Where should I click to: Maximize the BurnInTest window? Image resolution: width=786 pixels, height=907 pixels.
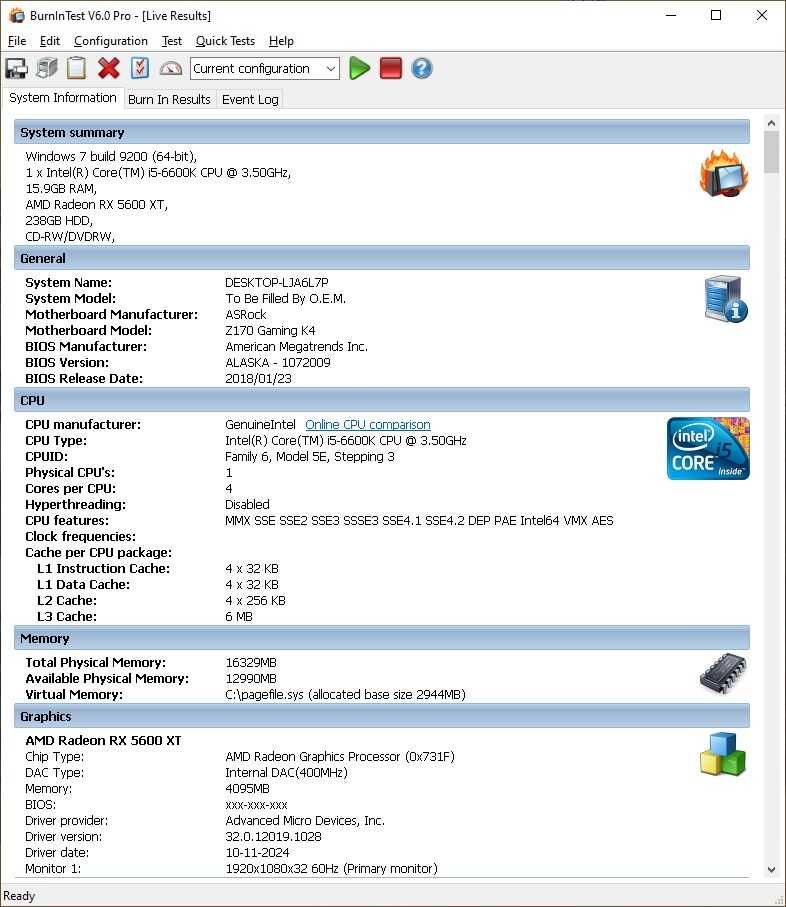point(716,16)
